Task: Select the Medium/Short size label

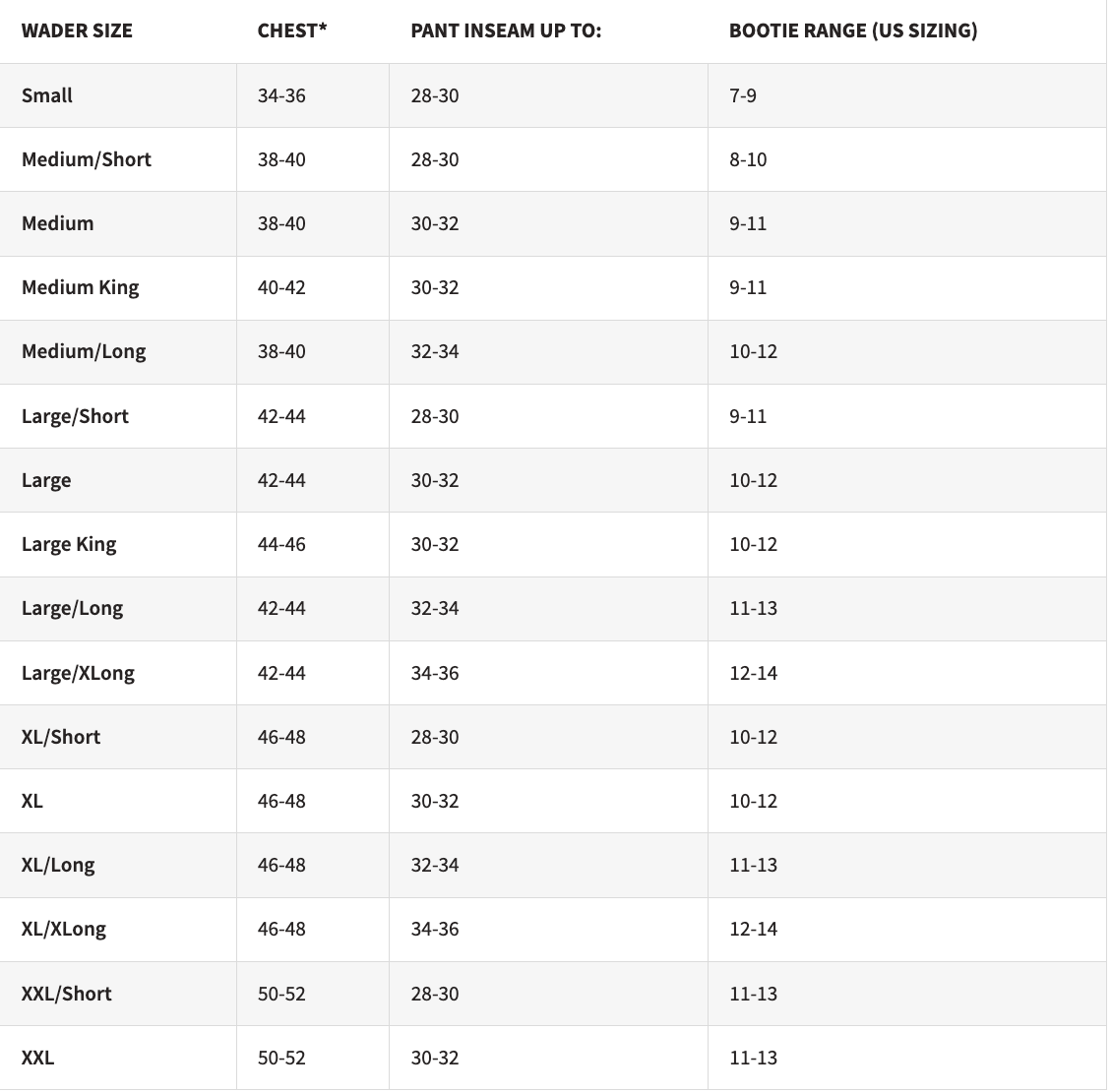Action: tap(87, 159)
